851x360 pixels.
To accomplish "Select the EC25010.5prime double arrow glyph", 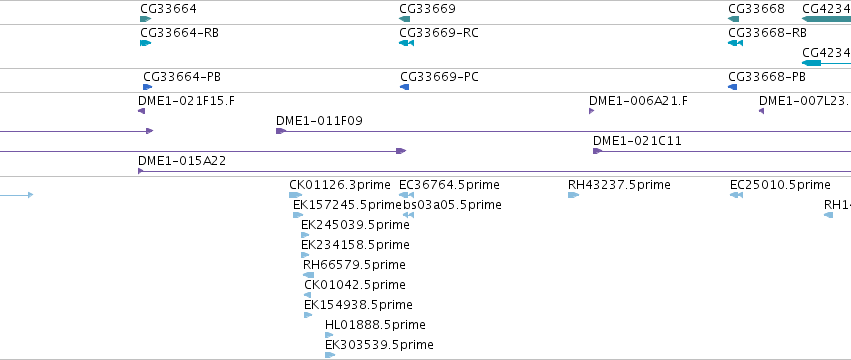I will click(736, 195).
